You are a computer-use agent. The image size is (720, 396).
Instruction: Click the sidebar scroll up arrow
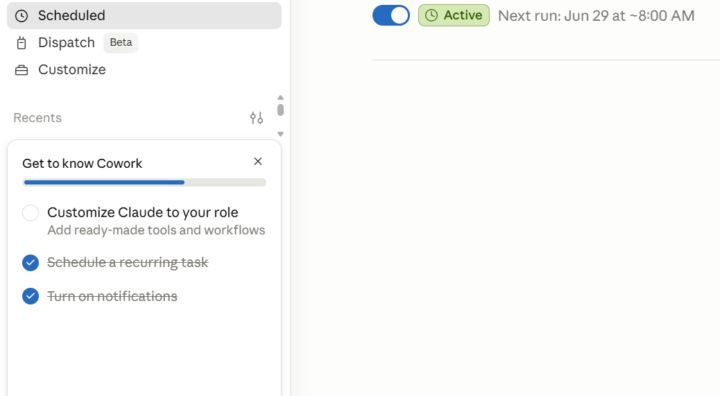click(x=281, y=97)
